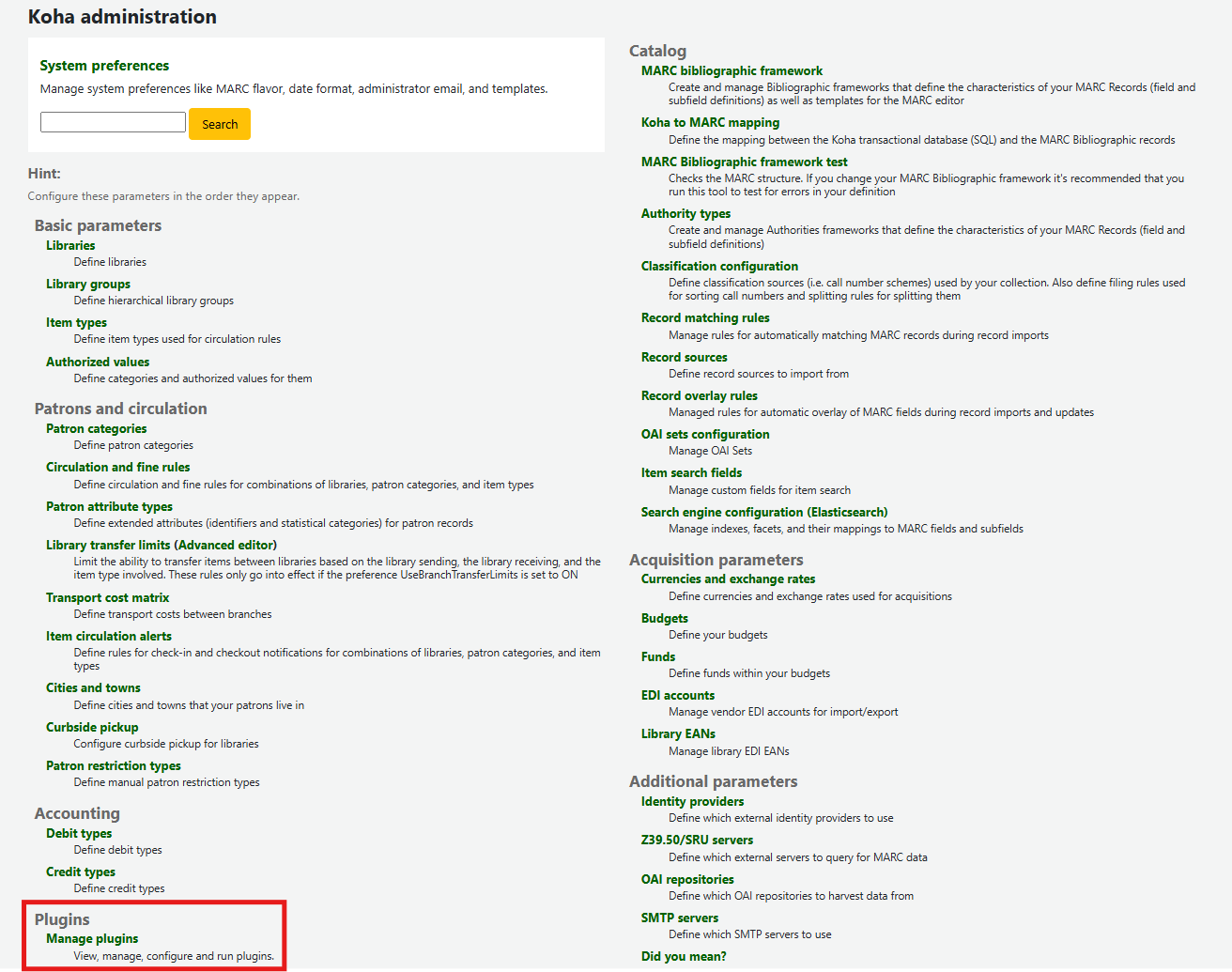1232x972 pixels.
Task: Go to Item circulation alerts
Action: pyautogui.click(x=109, y=637)
